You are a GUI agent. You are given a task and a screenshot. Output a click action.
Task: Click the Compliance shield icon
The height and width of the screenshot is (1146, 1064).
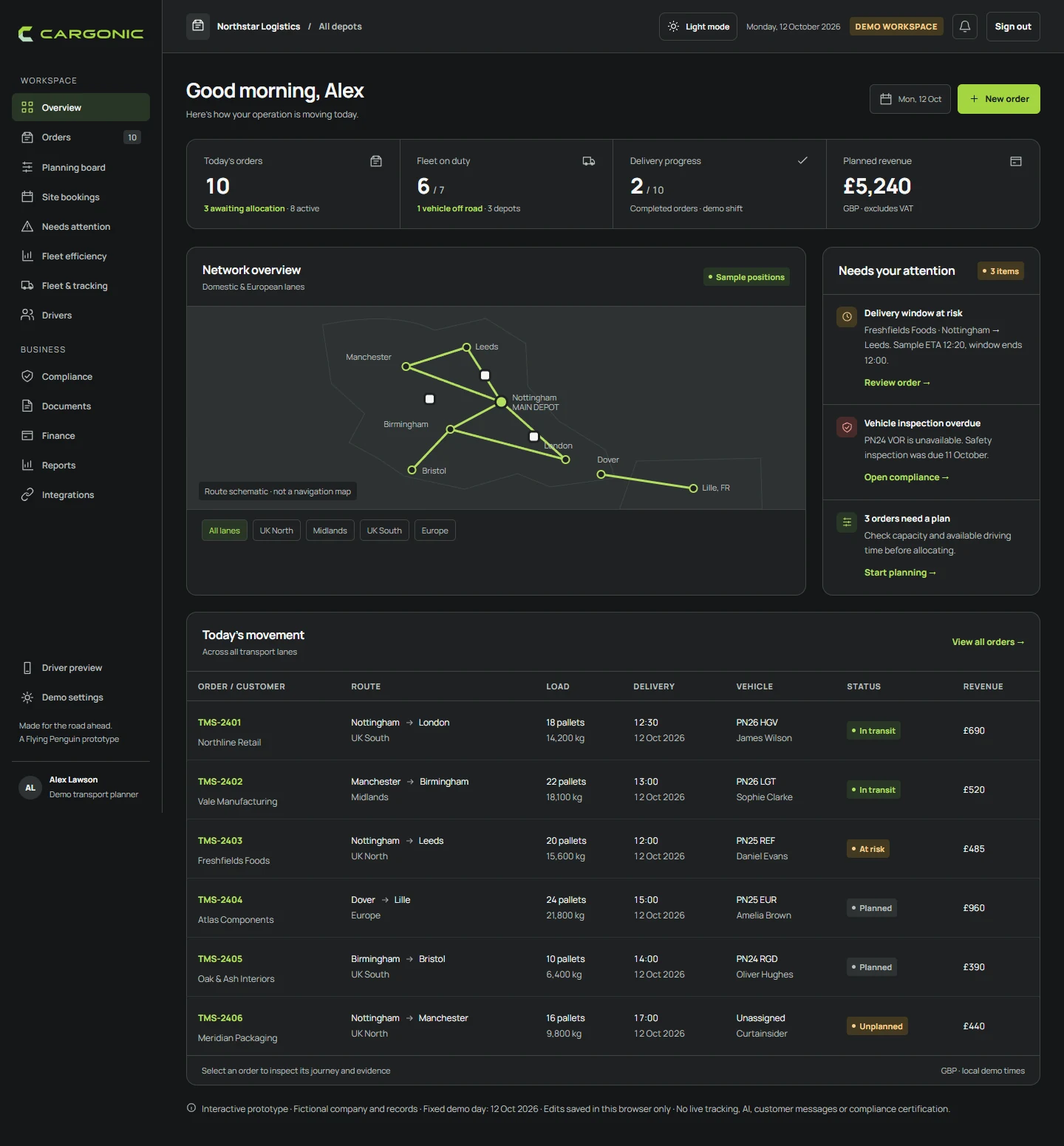tap(27, 376)
